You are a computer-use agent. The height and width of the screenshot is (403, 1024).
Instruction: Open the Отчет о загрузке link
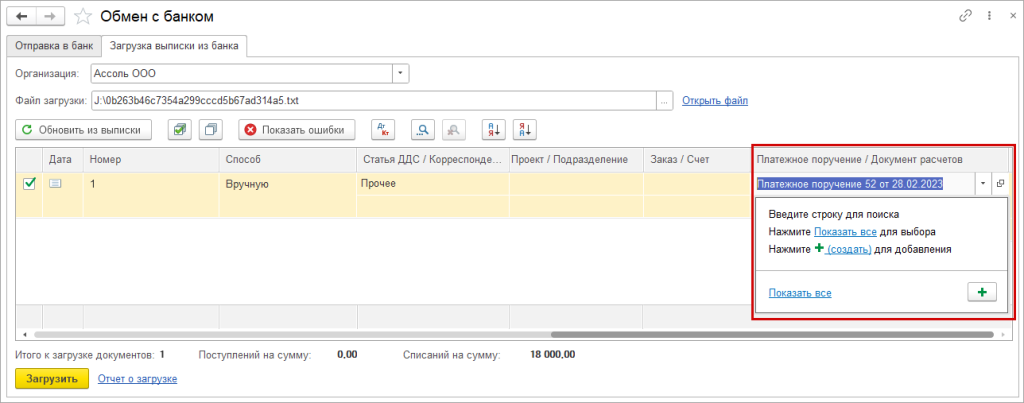137,378
